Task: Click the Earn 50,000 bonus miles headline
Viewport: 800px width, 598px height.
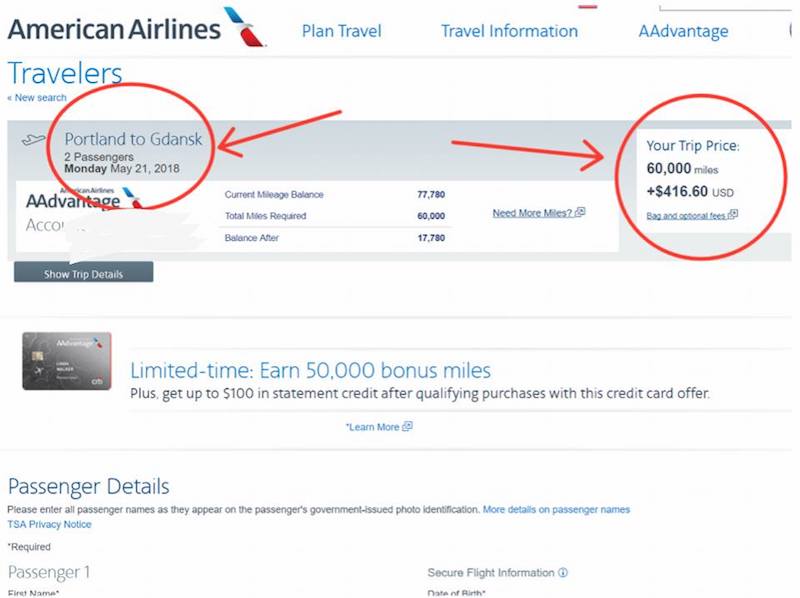Action: point(310,370)
